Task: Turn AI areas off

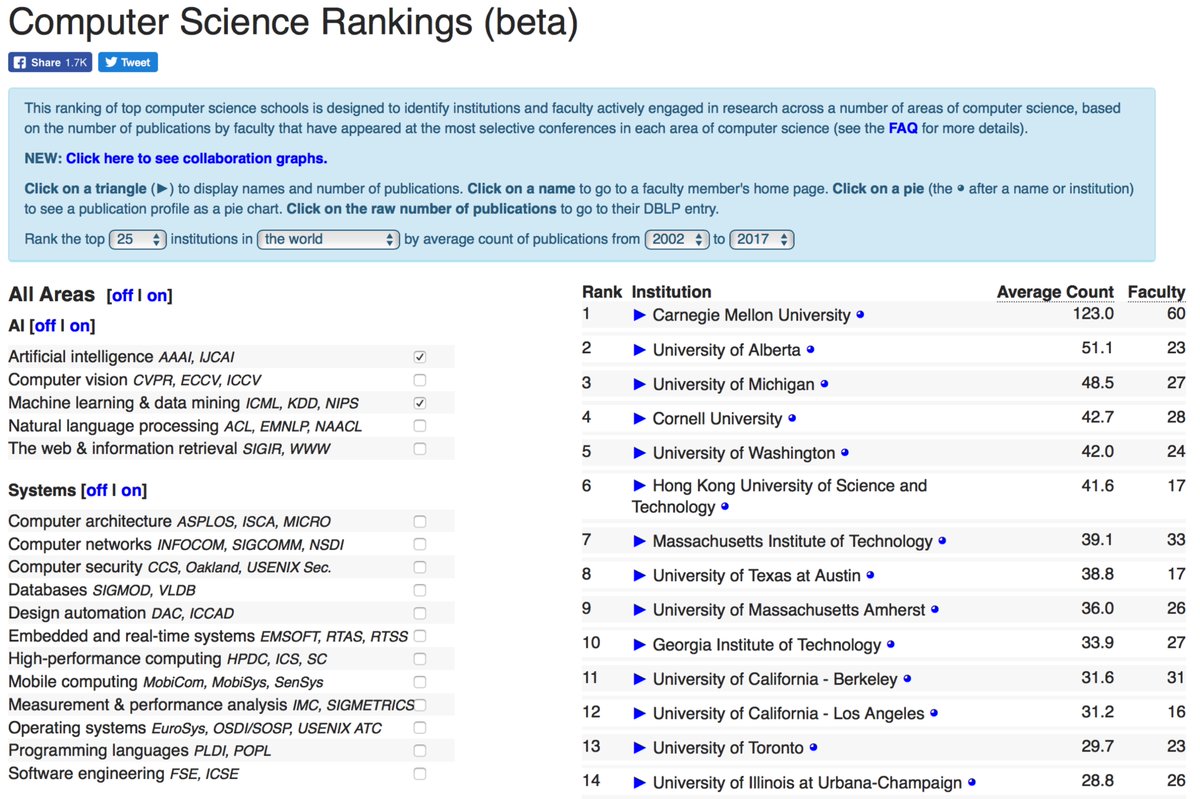Action: (45, 326)
